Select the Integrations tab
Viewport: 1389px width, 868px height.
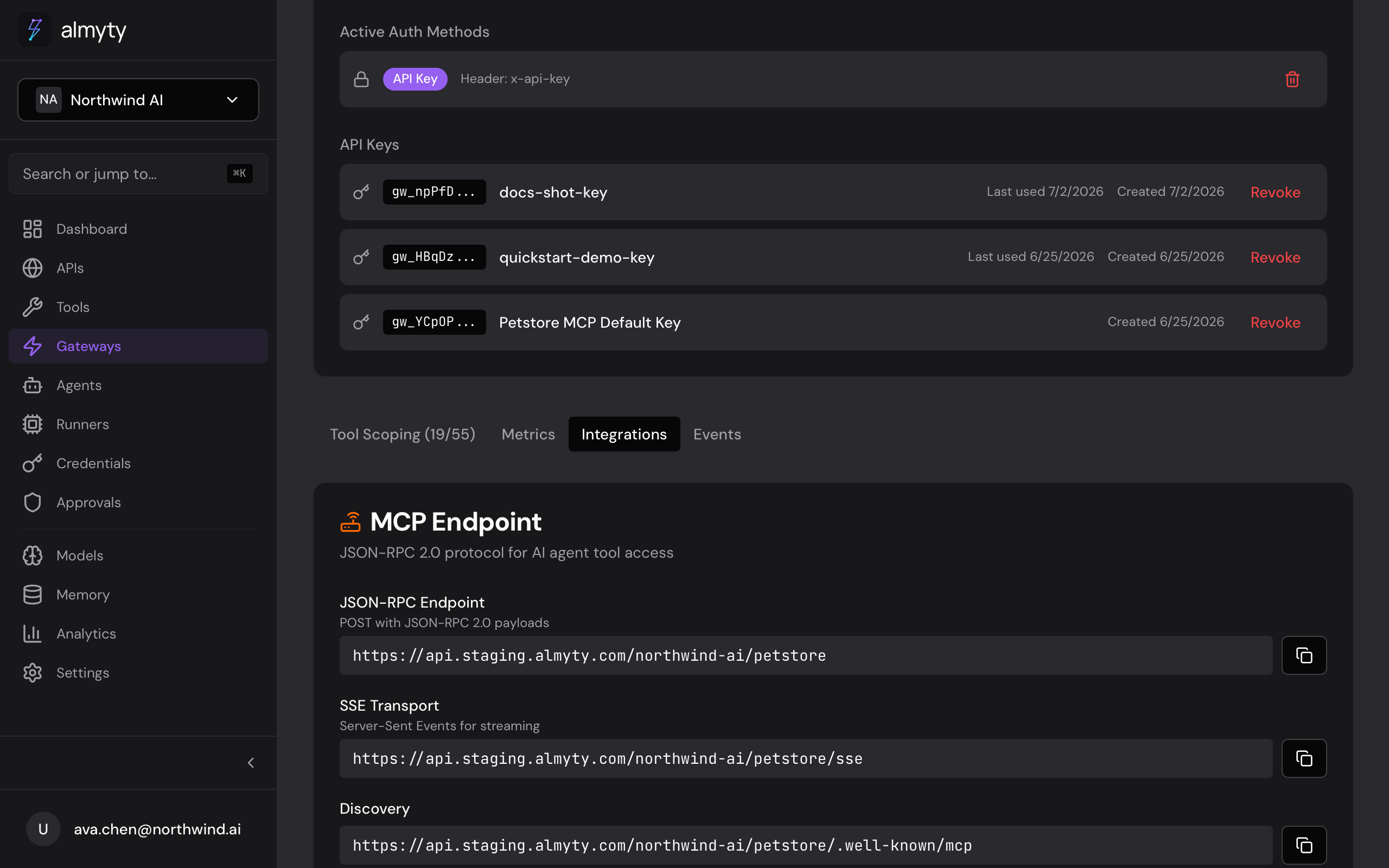pyautogui.click(x=624, y=434)
